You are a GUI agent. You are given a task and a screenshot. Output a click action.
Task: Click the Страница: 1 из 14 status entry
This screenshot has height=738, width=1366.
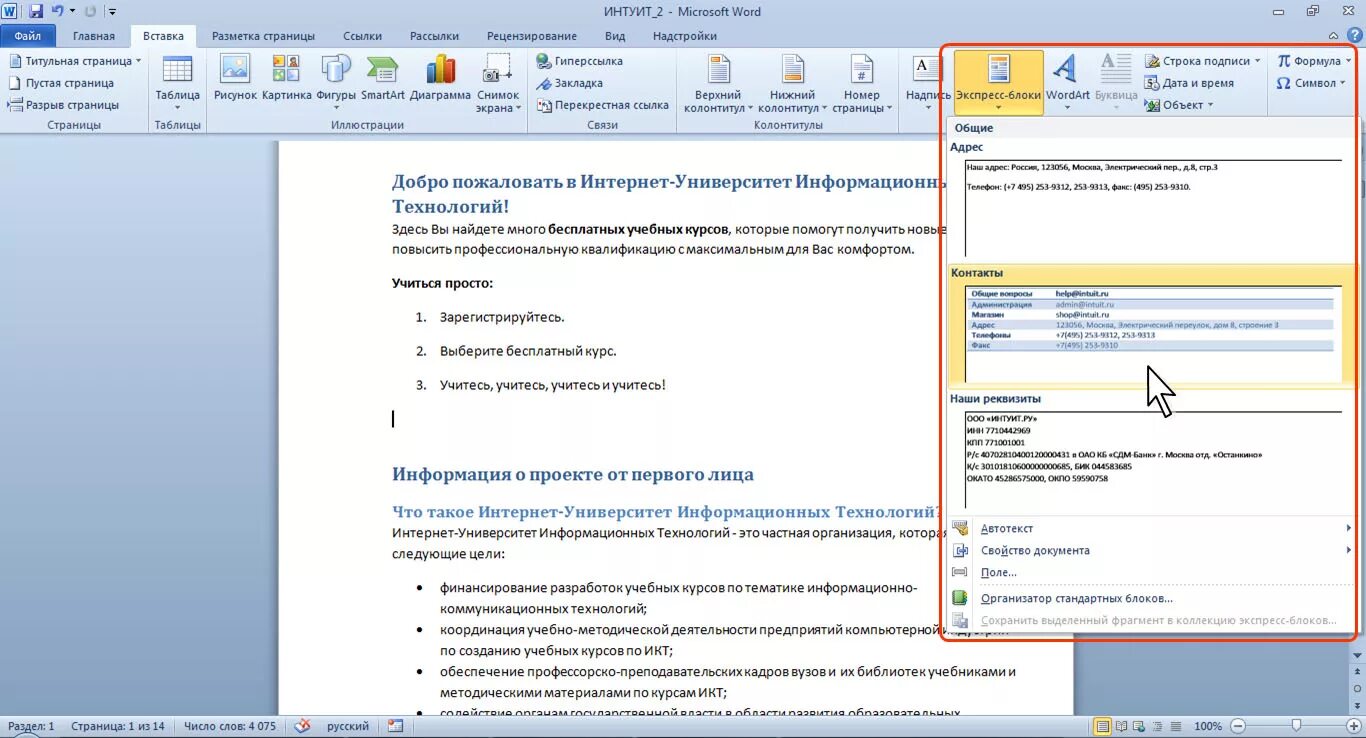[120, 726]
